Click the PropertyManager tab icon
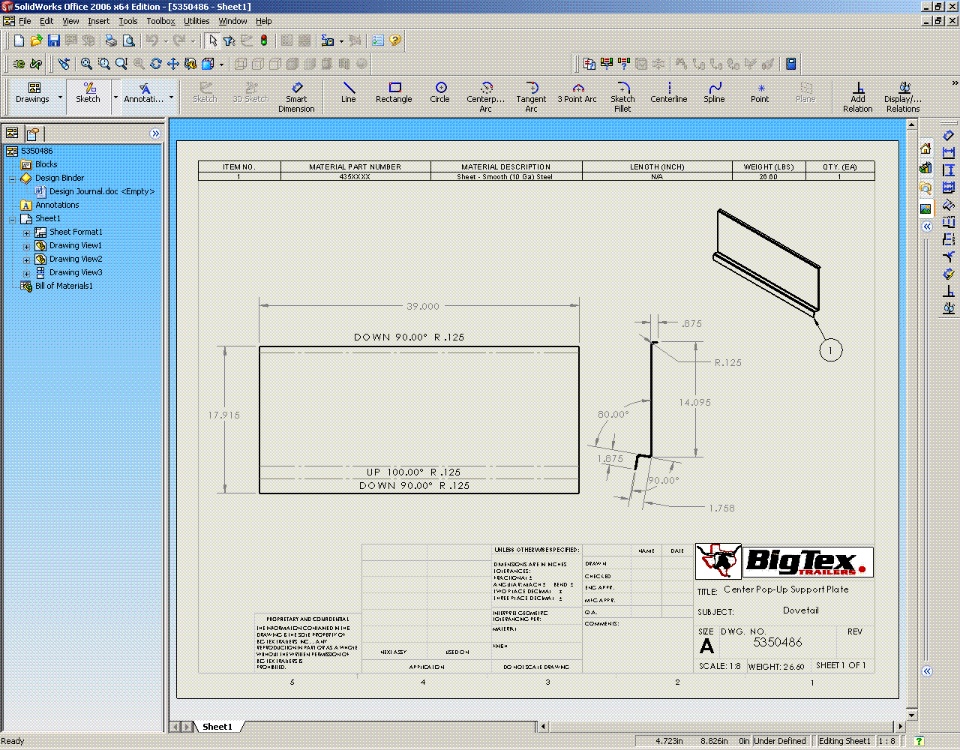 [x=33, y=133]
